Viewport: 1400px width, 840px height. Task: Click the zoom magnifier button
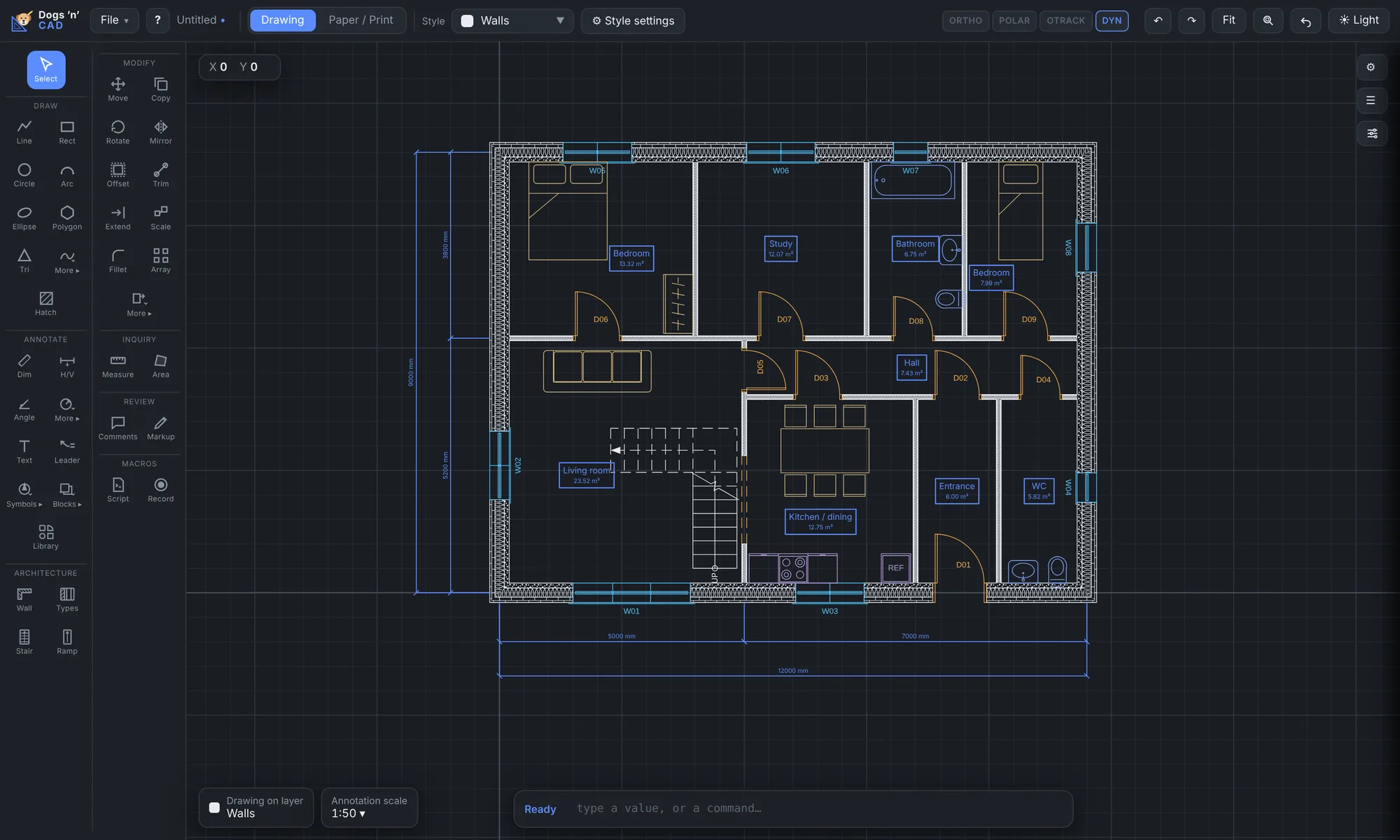tap(1268, 20)
